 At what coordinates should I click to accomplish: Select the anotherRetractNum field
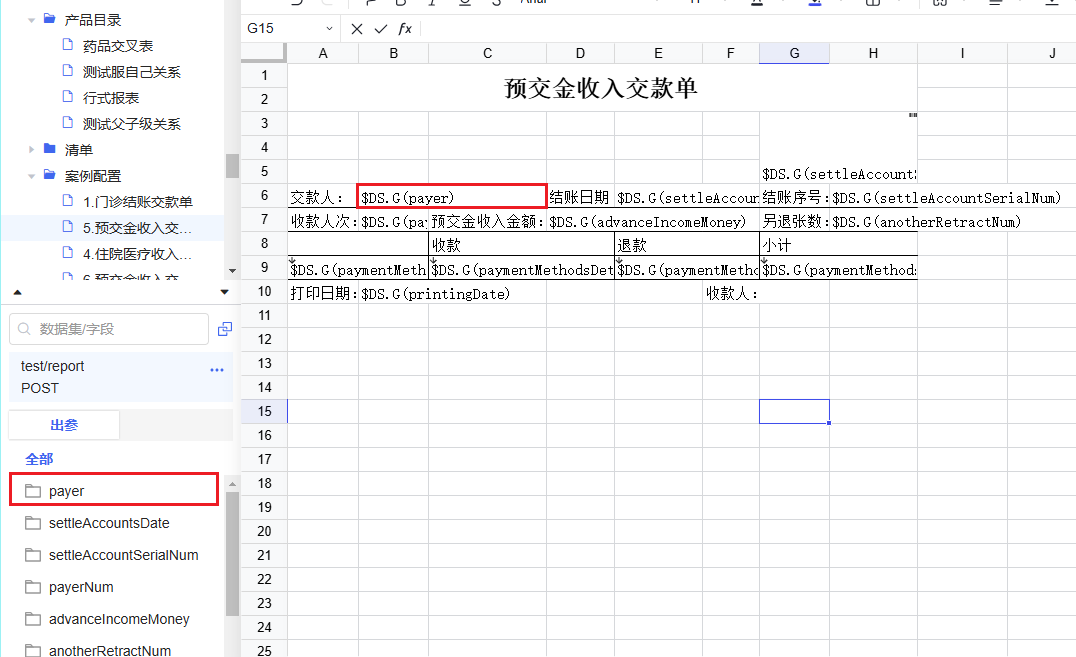[110, 650]
